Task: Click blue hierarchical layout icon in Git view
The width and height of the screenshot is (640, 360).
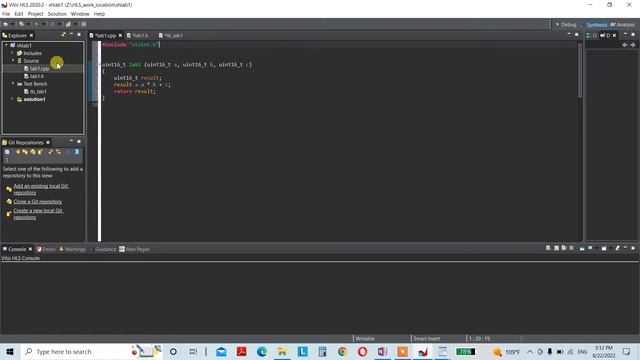Action: click(76, 152)
